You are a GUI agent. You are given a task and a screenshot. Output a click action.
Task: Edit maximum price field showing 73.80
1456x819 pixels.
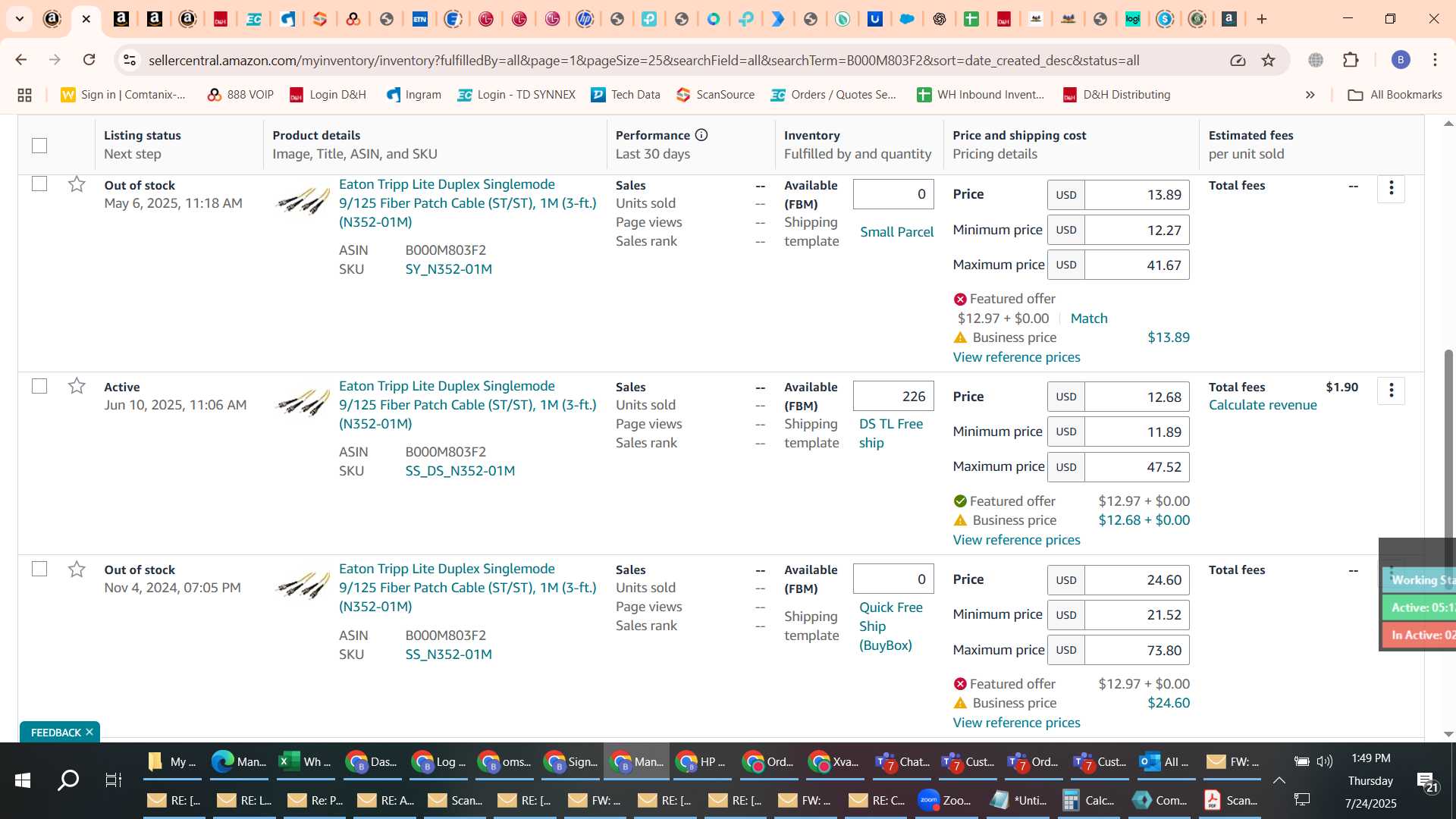point(1137,650)
